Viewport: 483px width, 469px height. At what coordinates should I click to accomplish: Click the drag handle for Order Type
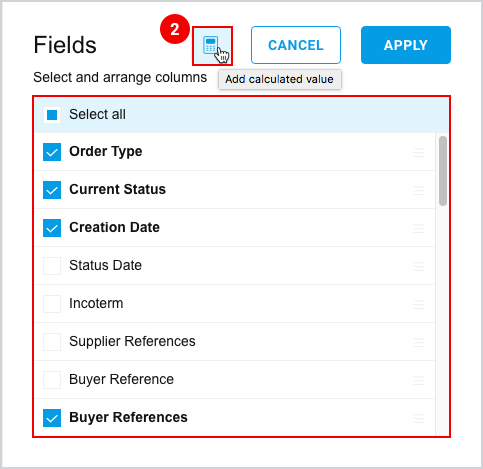tap(419, 152)
